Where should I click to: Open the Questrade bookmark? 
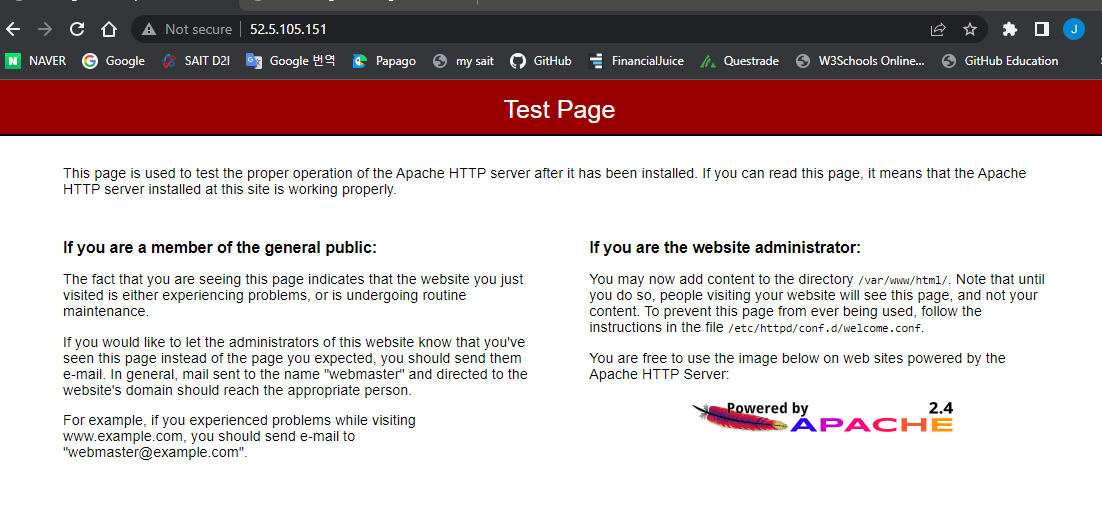point(739,61)
